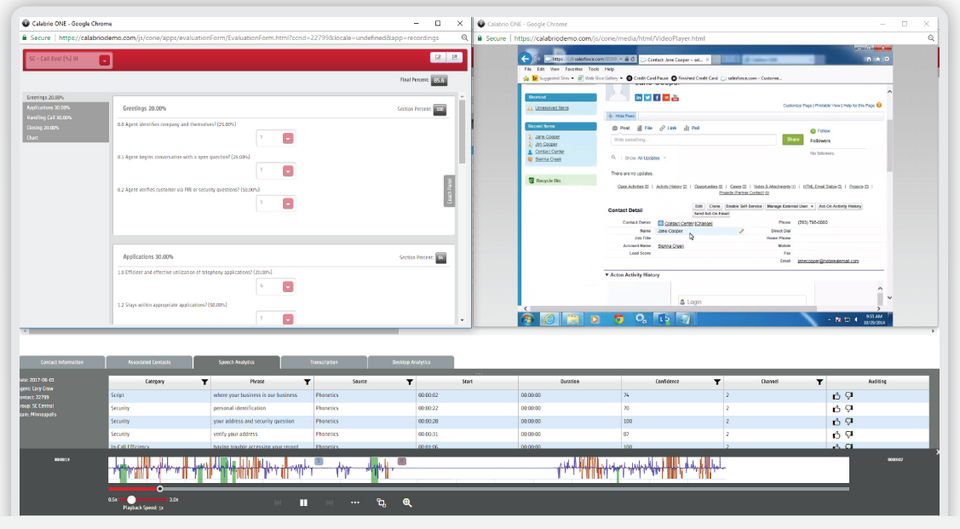The height and width of the screenshot is (529, 960).
Task: Open answer dropdown for question 1.2
Action: click(288, 319)
